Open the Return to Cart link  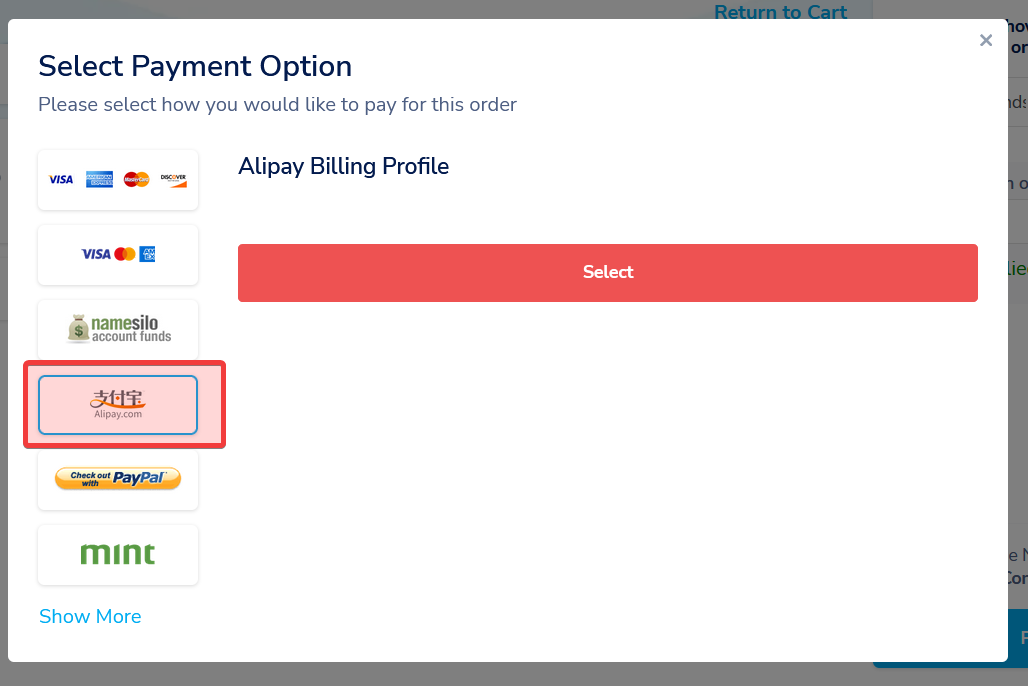780,12
